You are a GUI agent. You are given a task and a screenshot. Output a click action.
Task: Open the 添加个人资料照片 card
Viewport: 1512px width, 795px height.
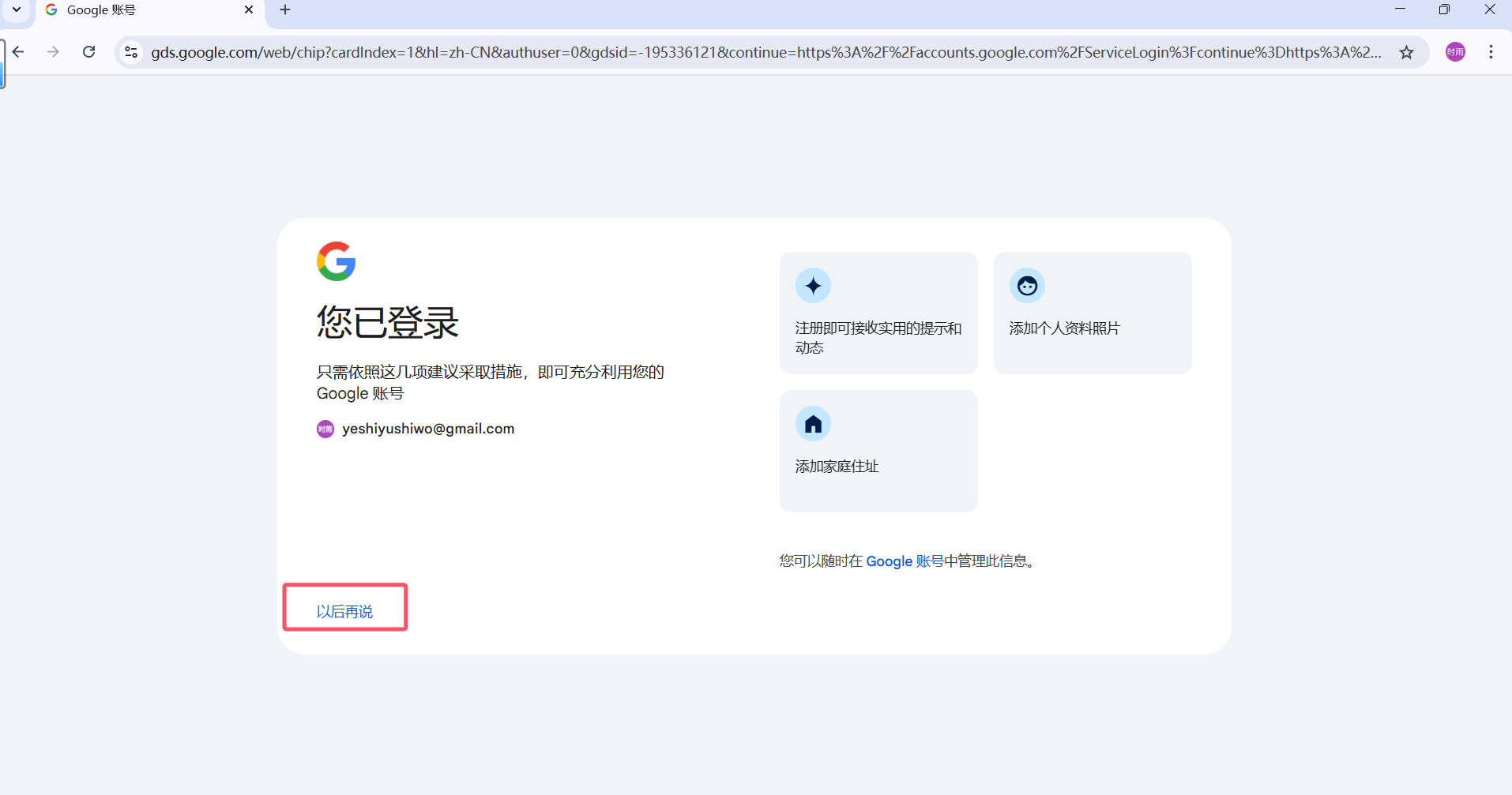pos(1093,313)
